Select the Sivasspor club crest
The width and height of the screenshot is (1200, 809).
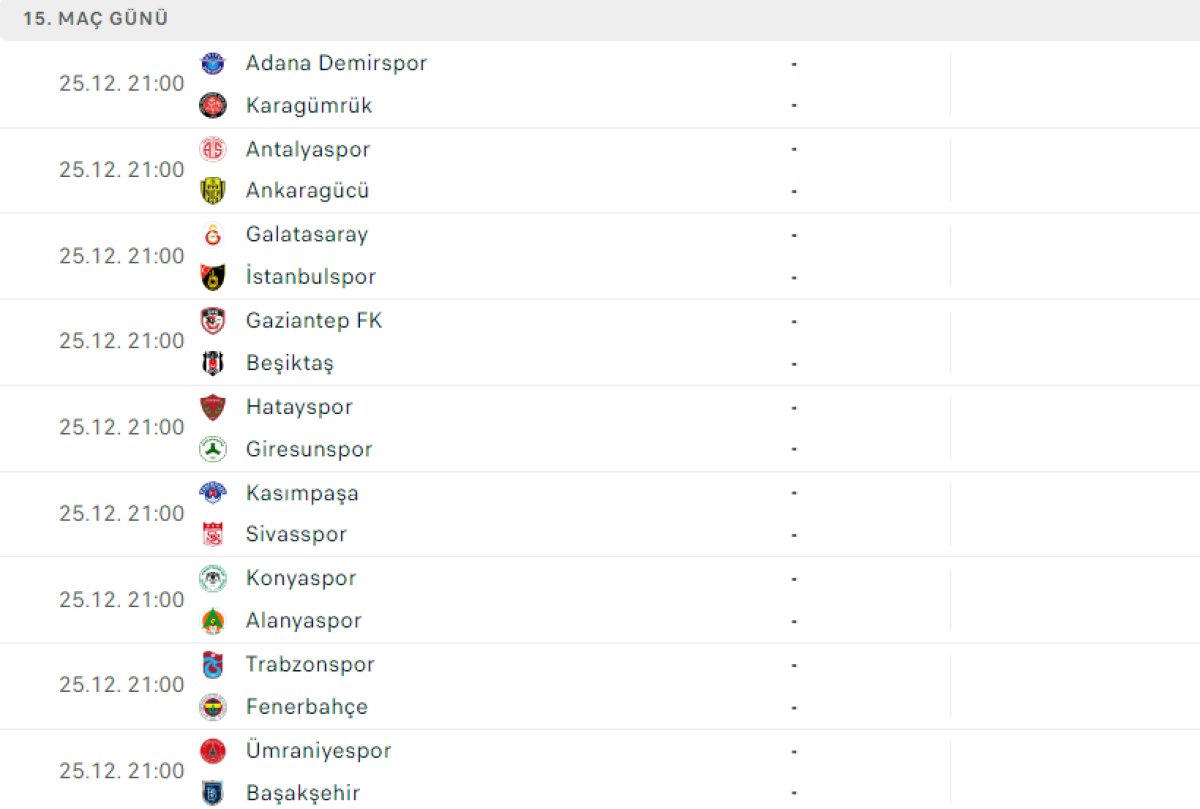pyautogui.click(x=213, y=534)
